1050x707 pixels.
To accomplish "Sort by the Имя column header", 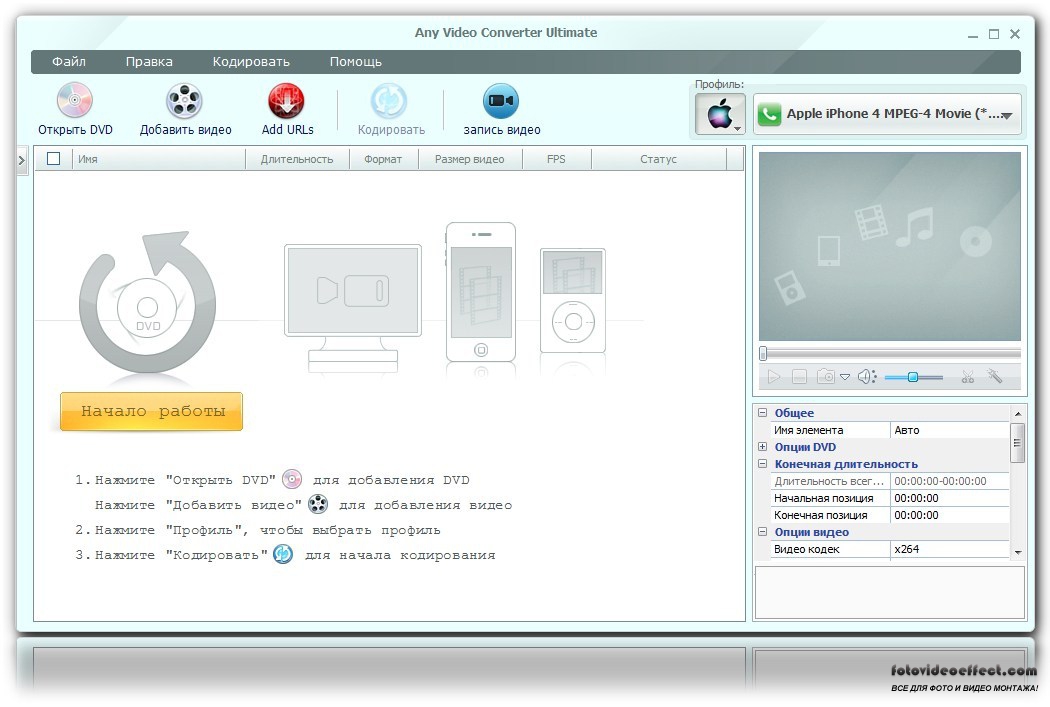I will [x=159, y=159].
